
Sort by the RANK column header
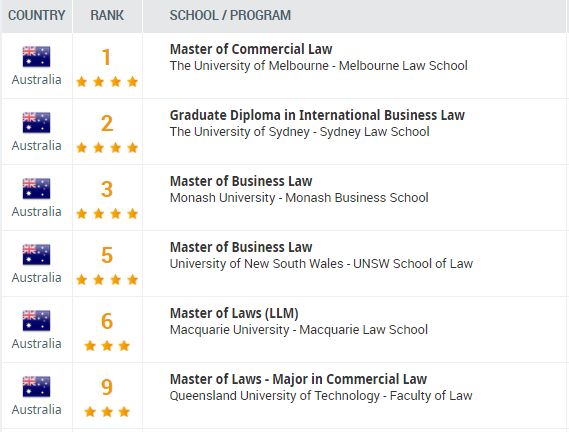107,15
